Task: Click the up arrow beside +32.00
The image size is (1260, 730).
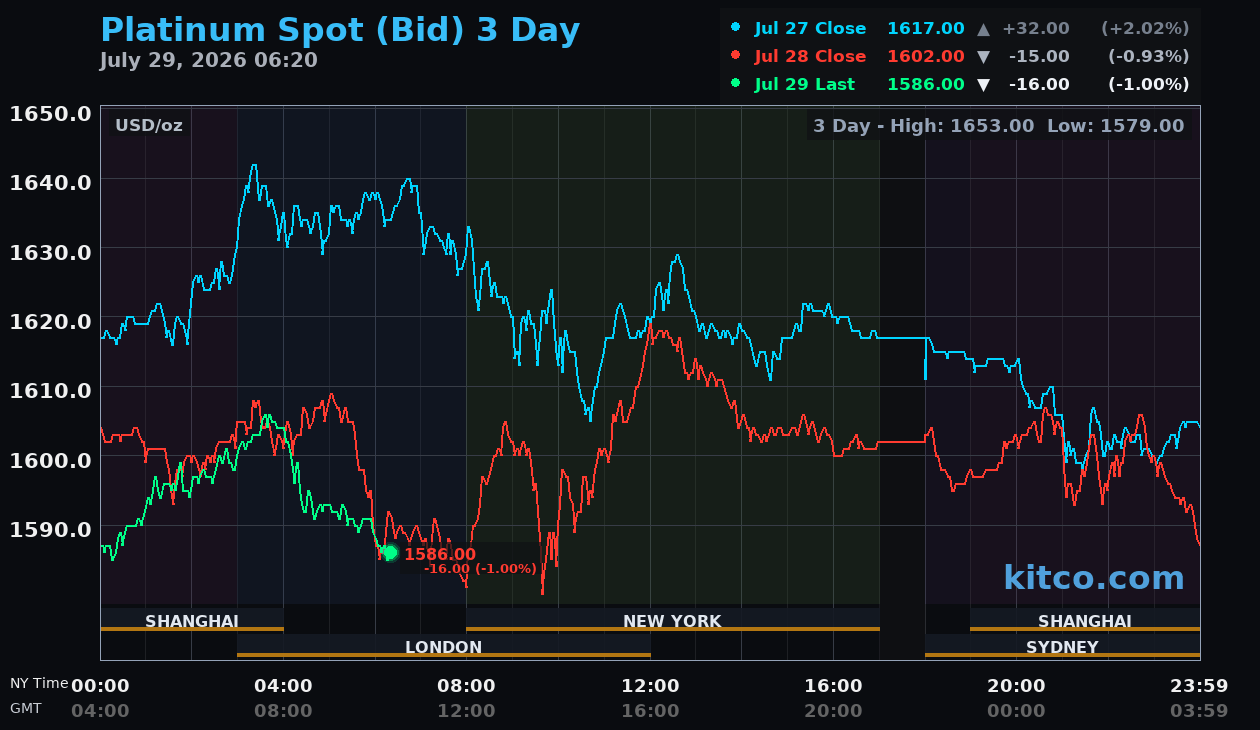Action: [x=984, y=29]
